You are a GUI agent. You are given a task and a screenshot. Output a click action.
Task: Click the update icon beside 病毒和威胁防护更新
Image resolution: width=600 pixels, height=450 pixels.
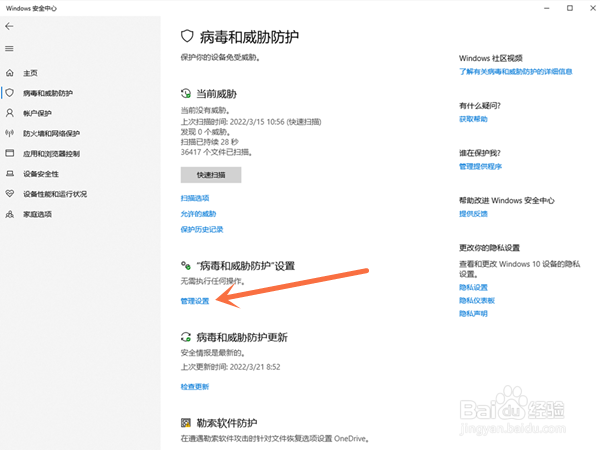(x=186, y=337)
